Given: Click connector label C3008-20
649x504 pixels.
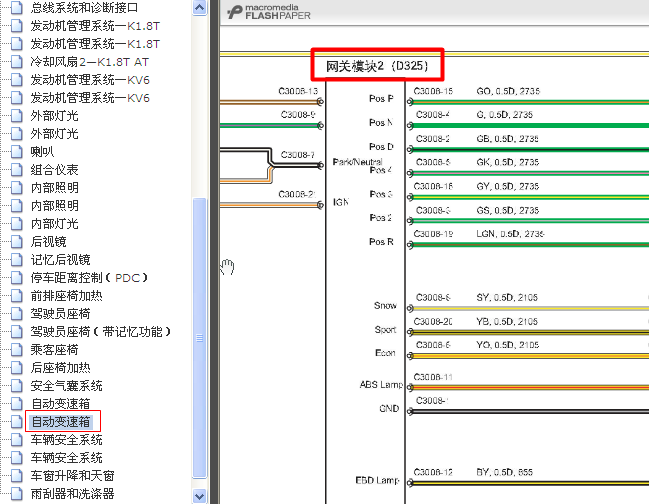Looking at the screenshot, I should pos(433,322).
